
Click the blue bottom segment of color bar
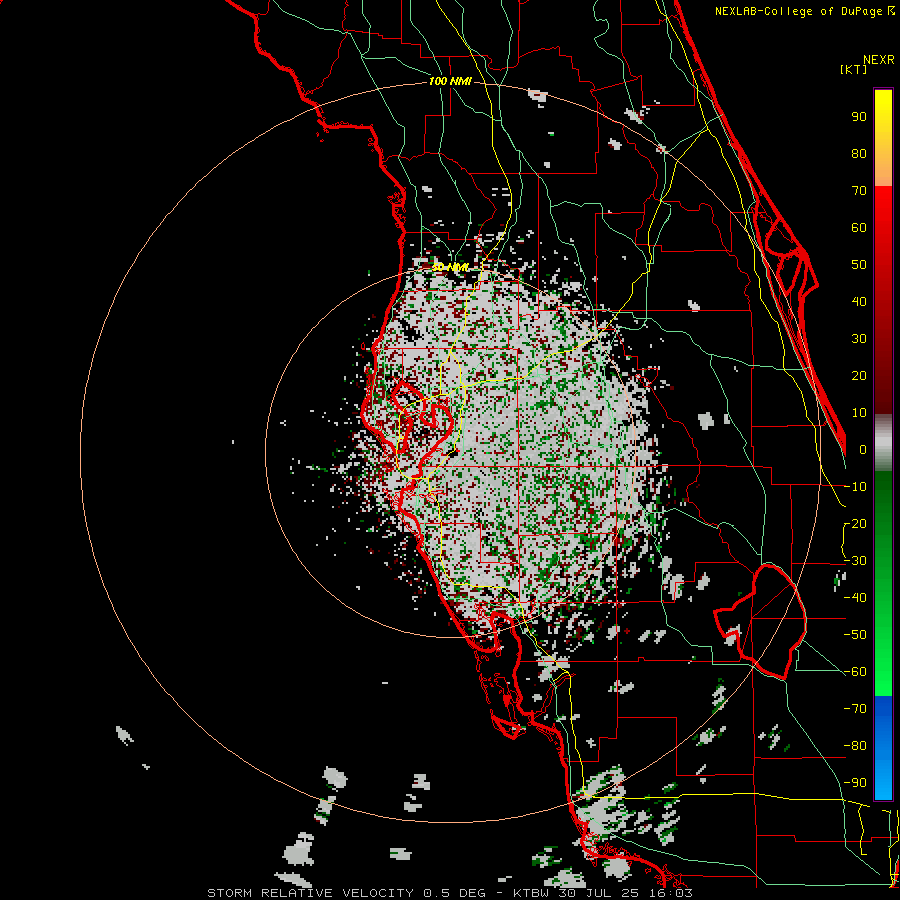(883, 748)
